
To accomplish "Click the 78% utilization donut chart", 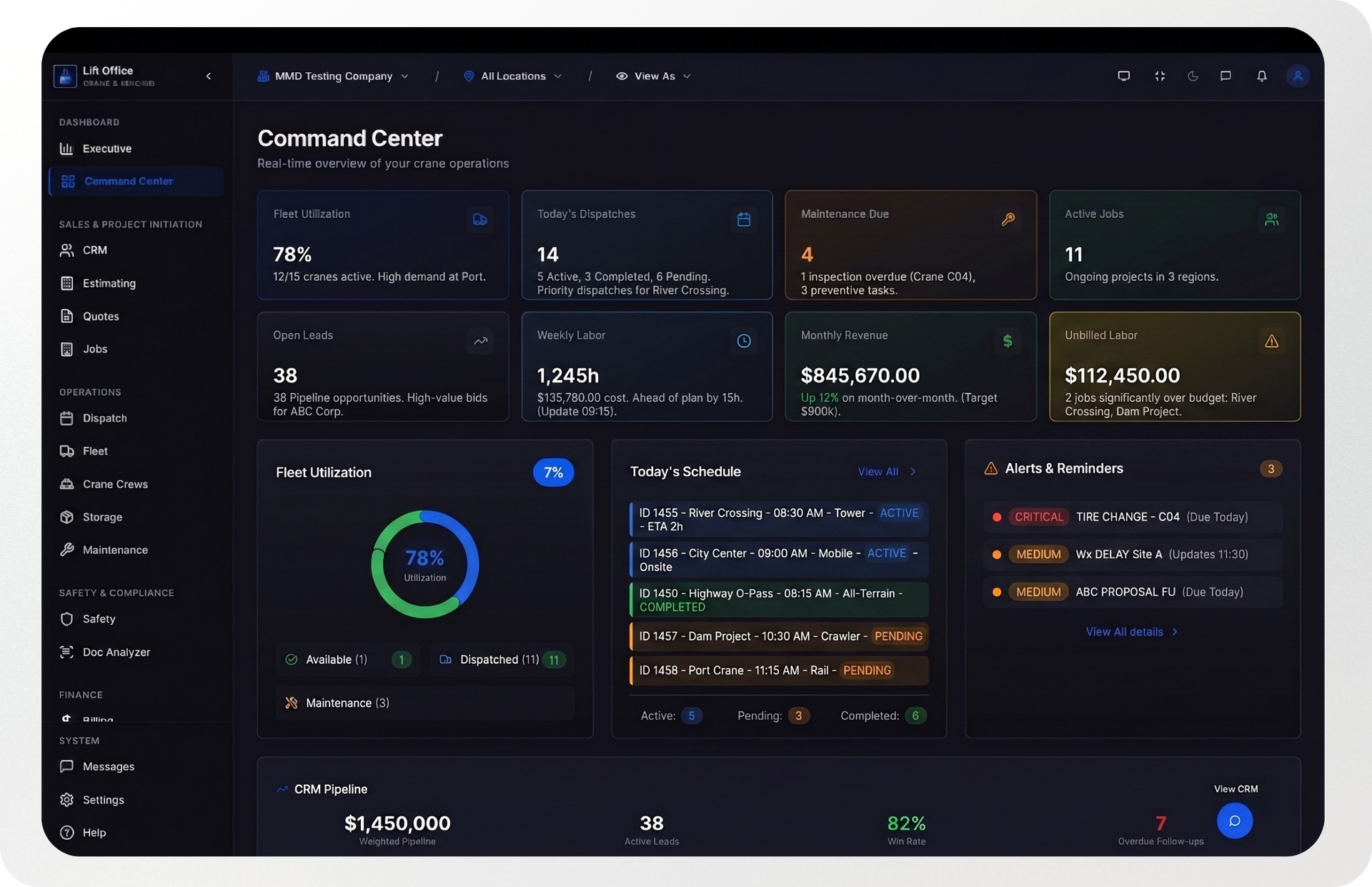I will coord(425,564).
